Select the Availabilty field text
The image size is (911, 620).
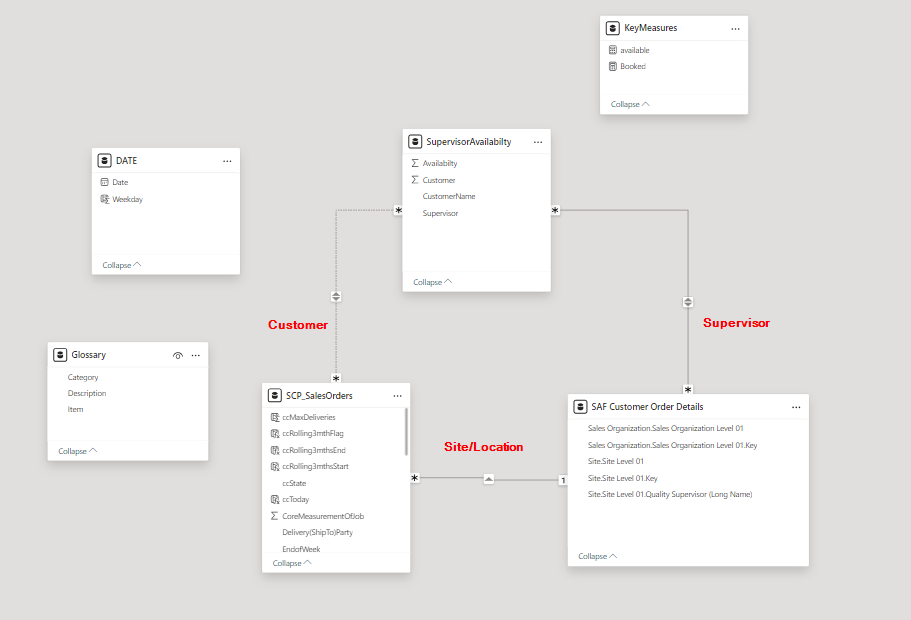[440, 163]
